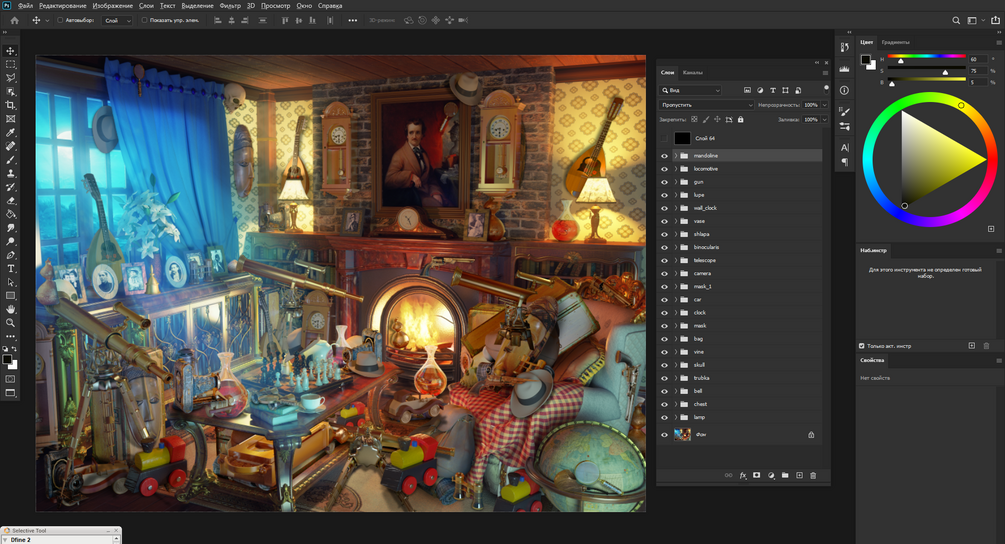
Task: Toggle the layer filter on/off switch
Action: click(x=826, y=89)
